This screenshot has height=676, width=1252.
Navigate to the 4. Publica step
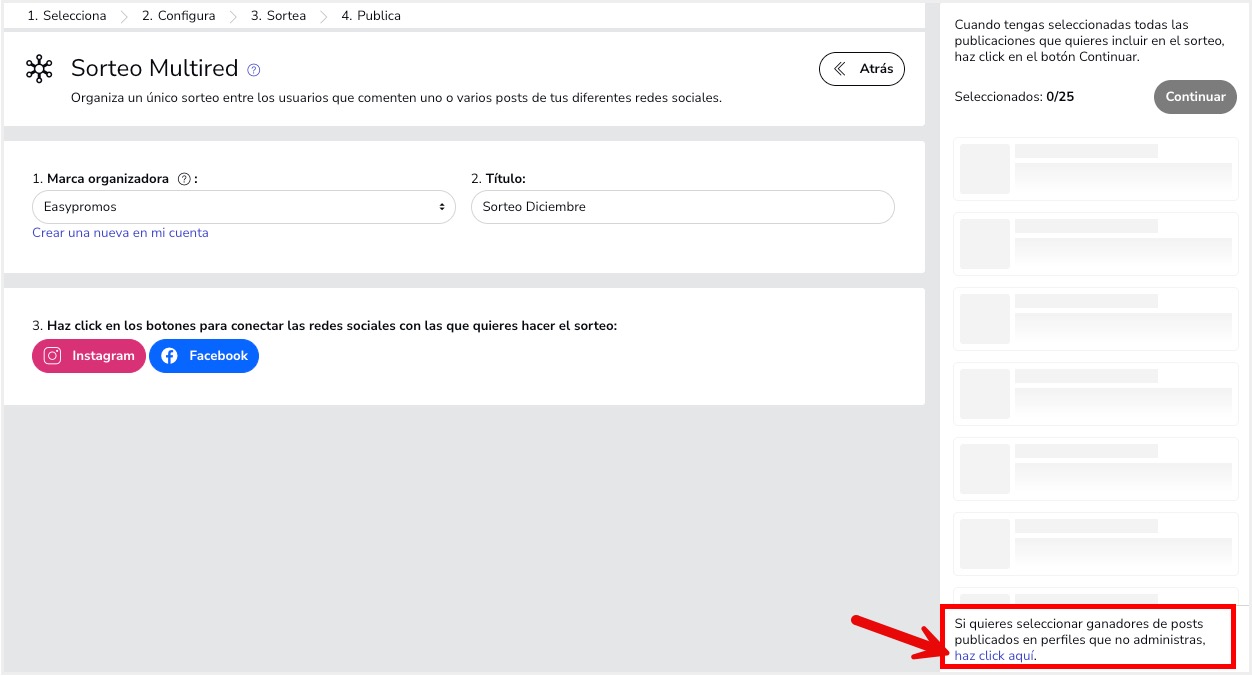click(371, 15)
